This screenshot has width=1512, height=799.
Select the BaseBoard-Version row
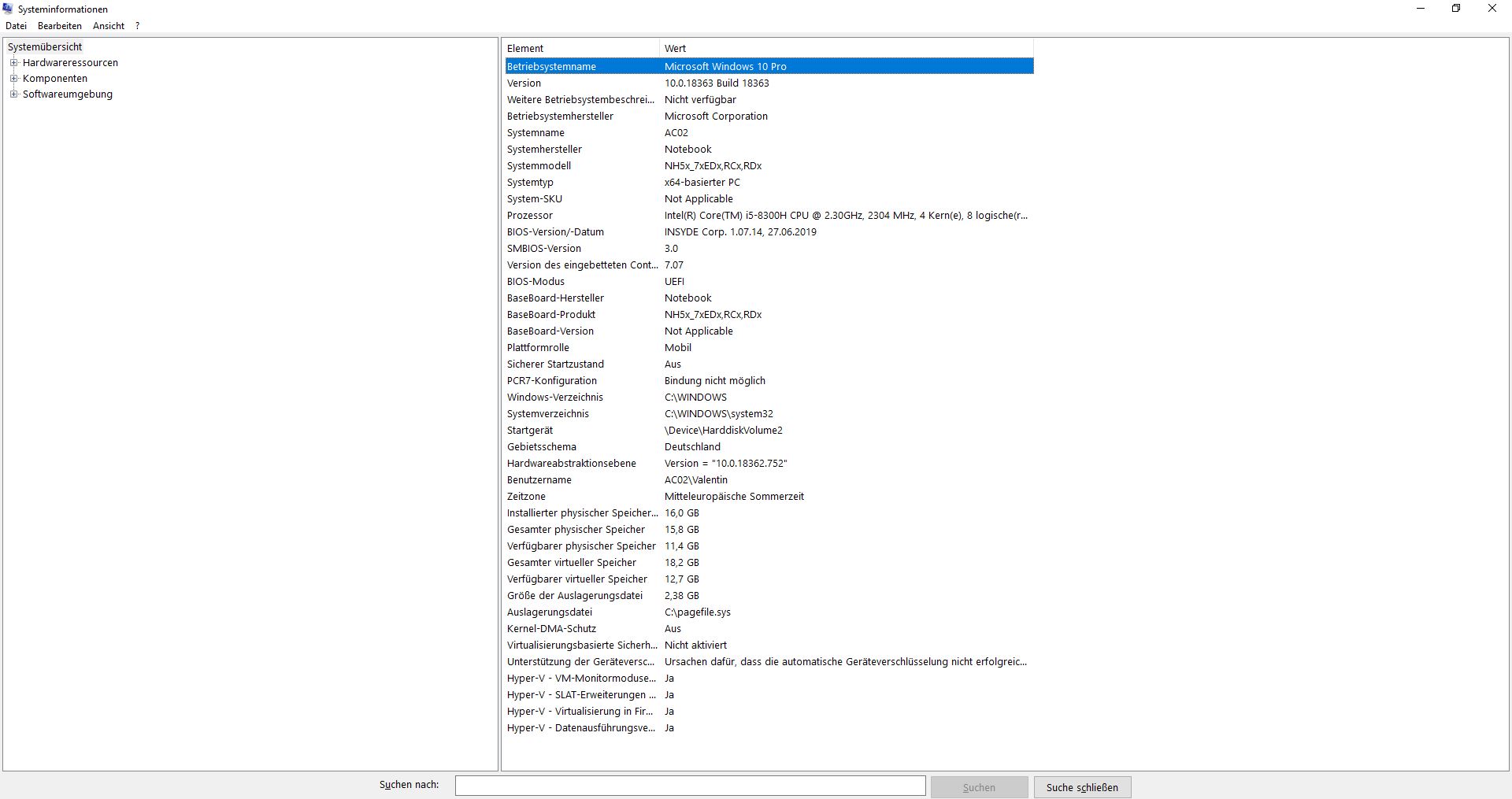click(x=769, y=331)
